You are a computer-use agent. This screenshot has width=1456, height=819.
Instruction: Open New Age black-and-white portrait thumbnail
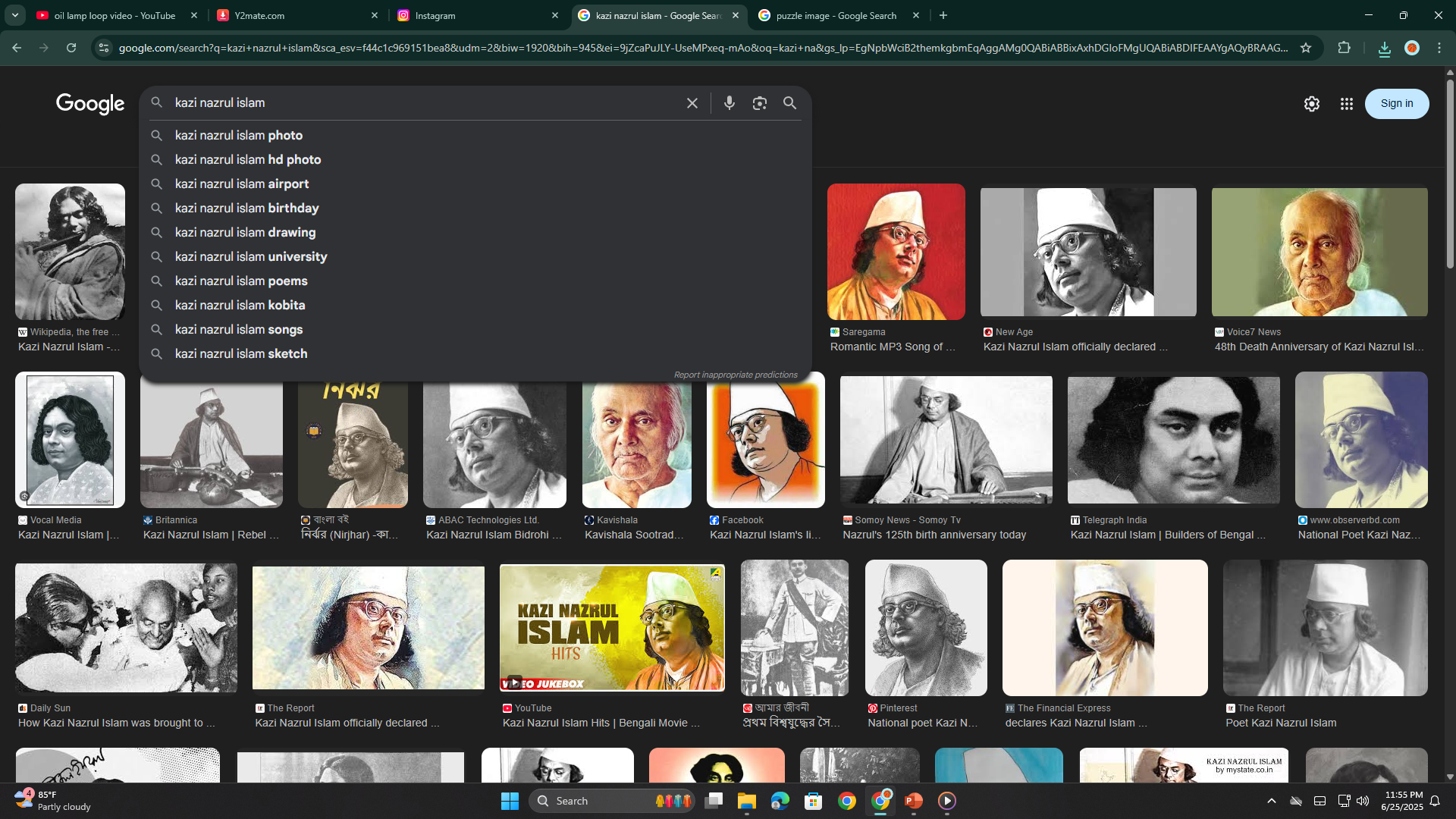1087,252
